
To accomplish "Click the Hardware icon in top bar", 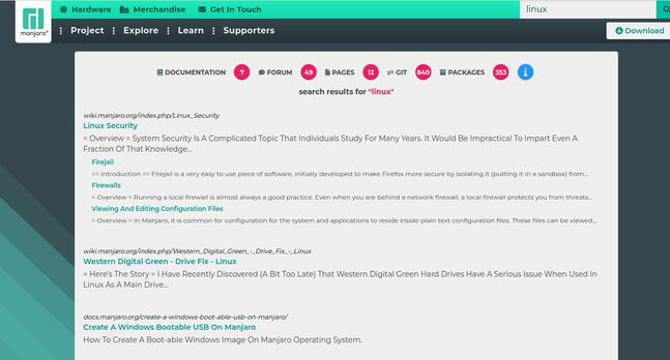I will (64, 9).
